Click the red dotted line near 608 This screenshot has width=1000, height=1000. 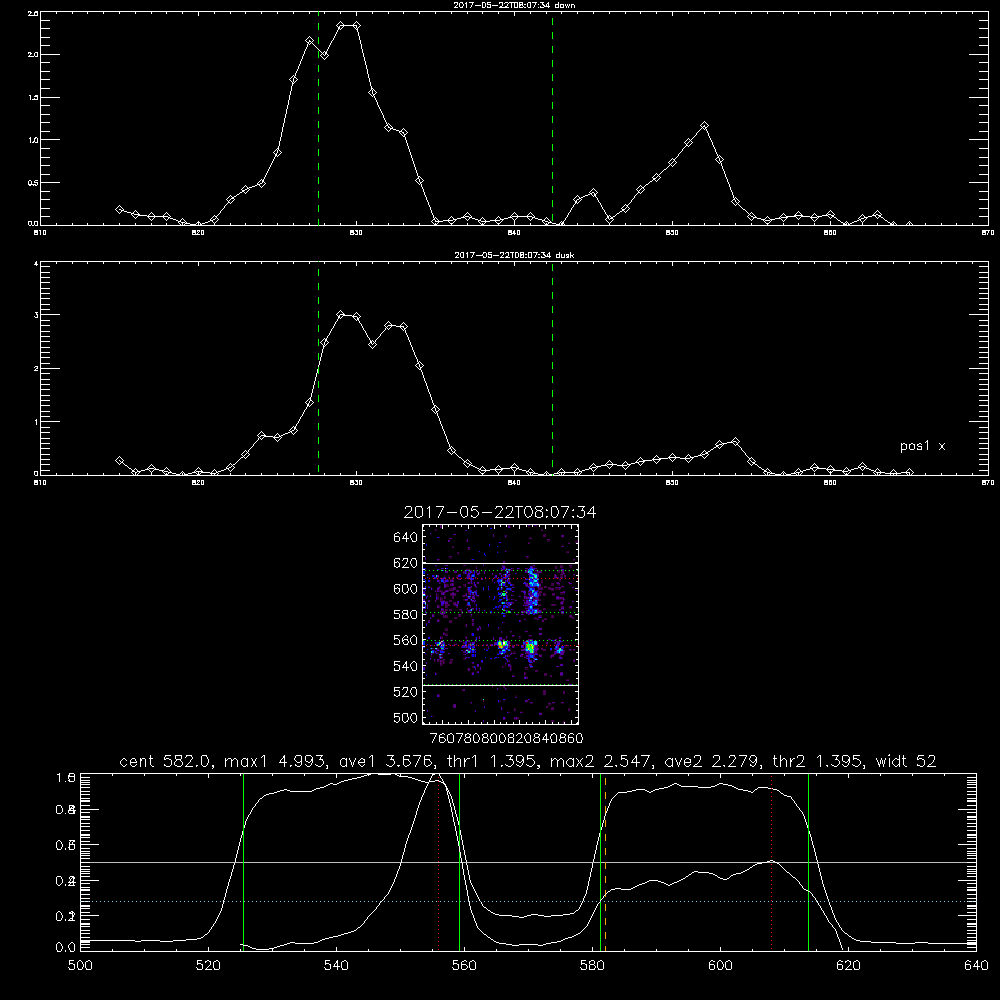coord(771,861)
